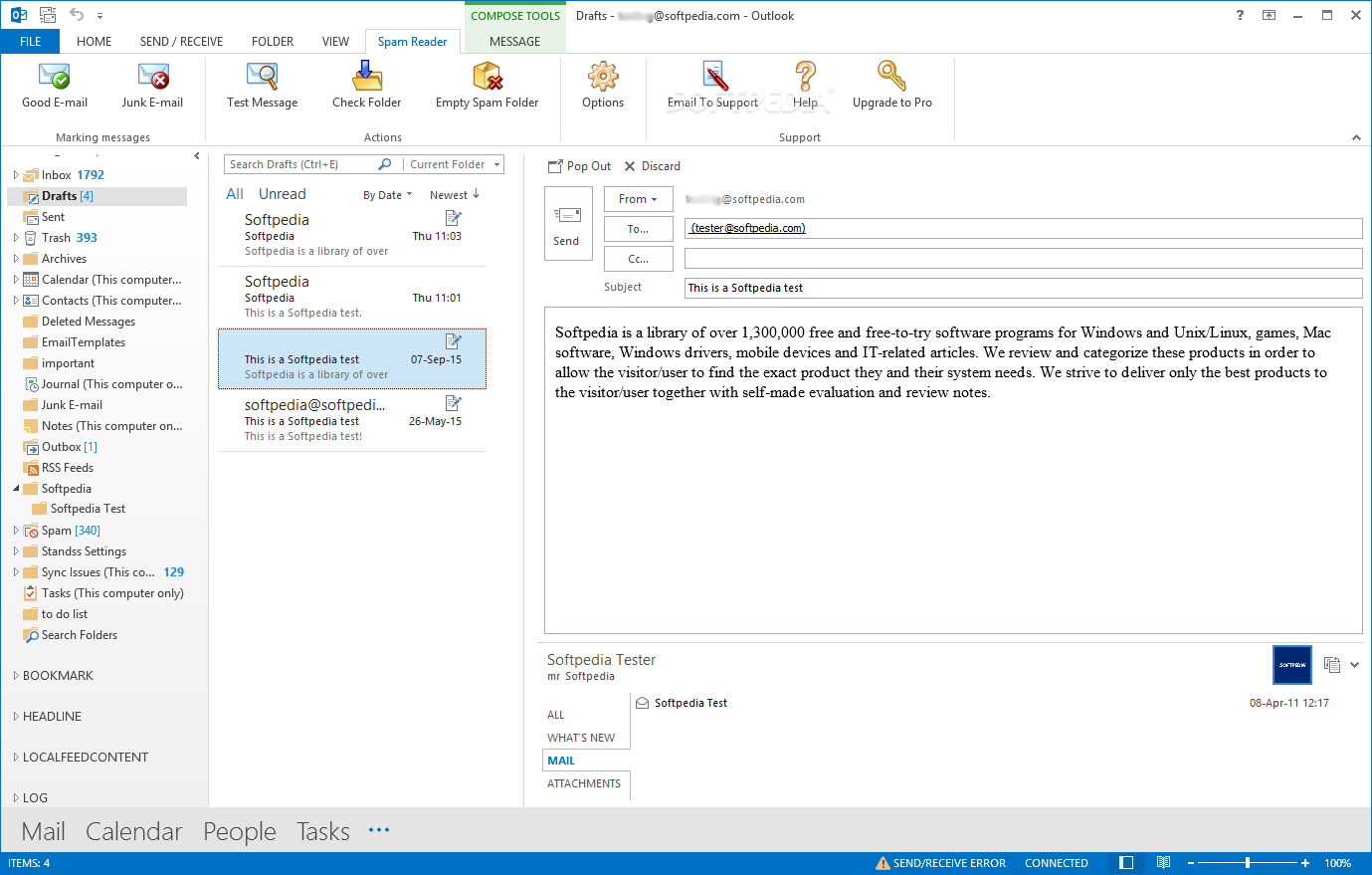Click Email To Support

pyautogui.click(x=712, y=85)
